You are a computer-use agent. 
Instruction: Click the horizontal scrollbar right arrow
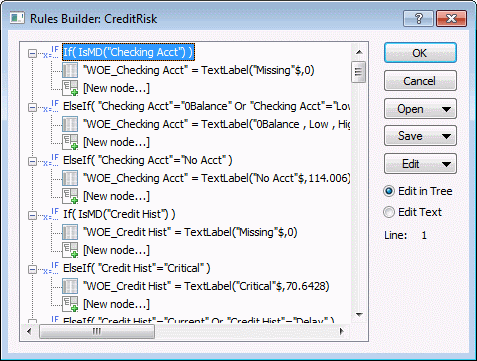(341, 331)
